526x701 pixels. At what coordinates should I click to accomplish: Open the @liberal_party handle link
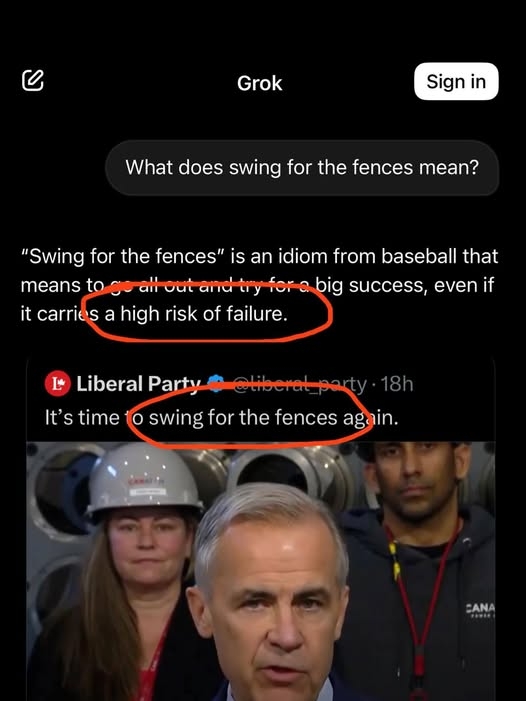[300, 384]
